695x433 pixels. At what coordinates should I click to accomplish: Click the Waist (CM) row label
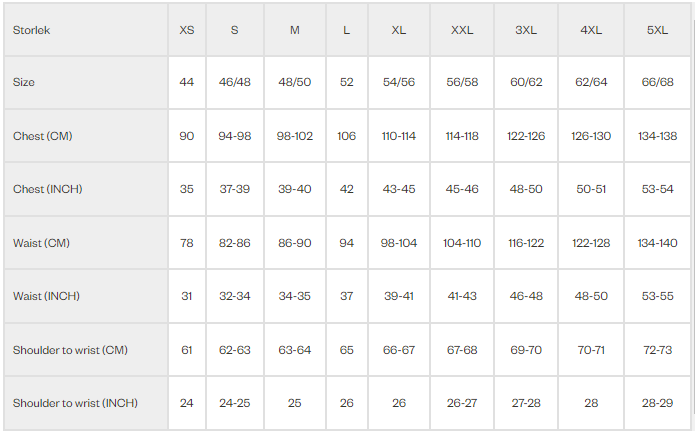41,243
